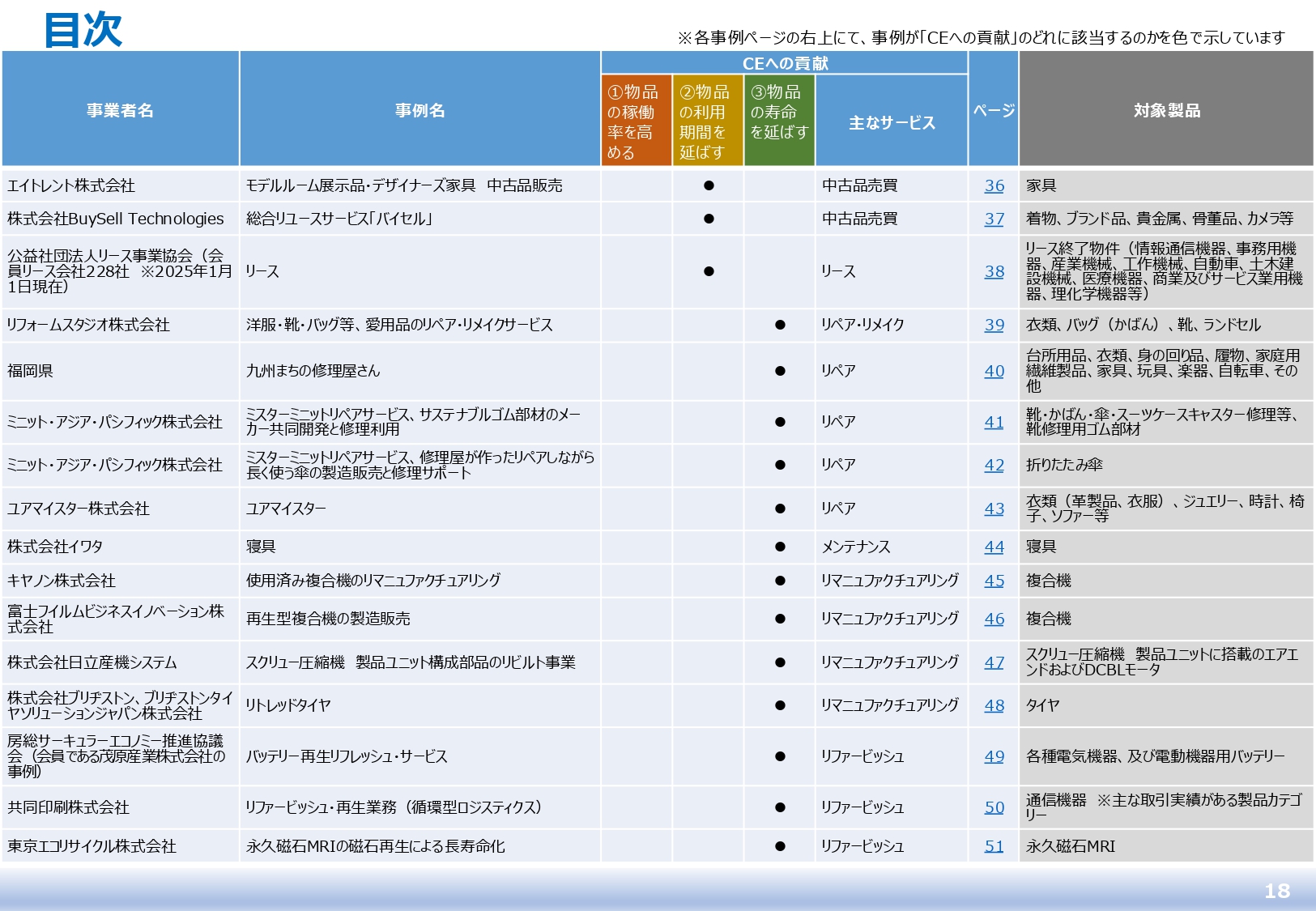
Task: Select cell エイトレント株式会社
Action: [x=120, y=185]
